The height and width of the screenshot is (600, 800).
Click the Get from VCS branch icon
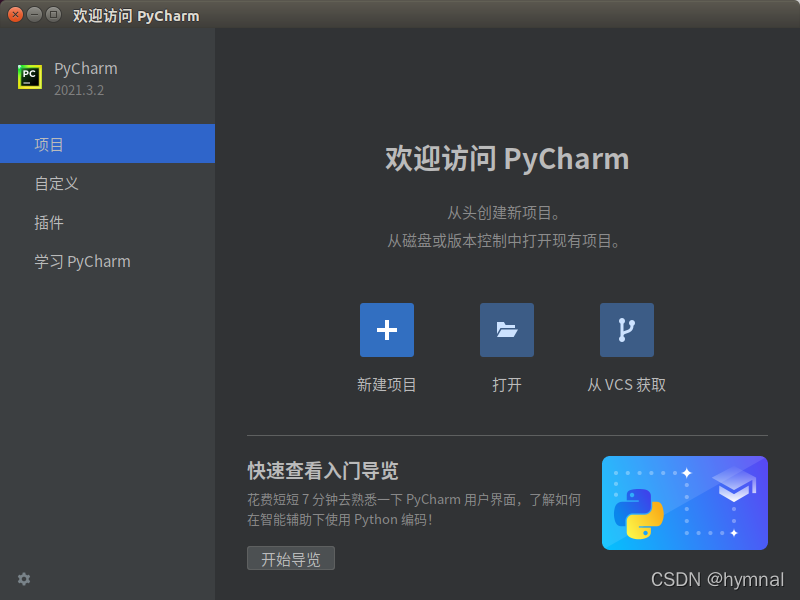coord(627,330)
